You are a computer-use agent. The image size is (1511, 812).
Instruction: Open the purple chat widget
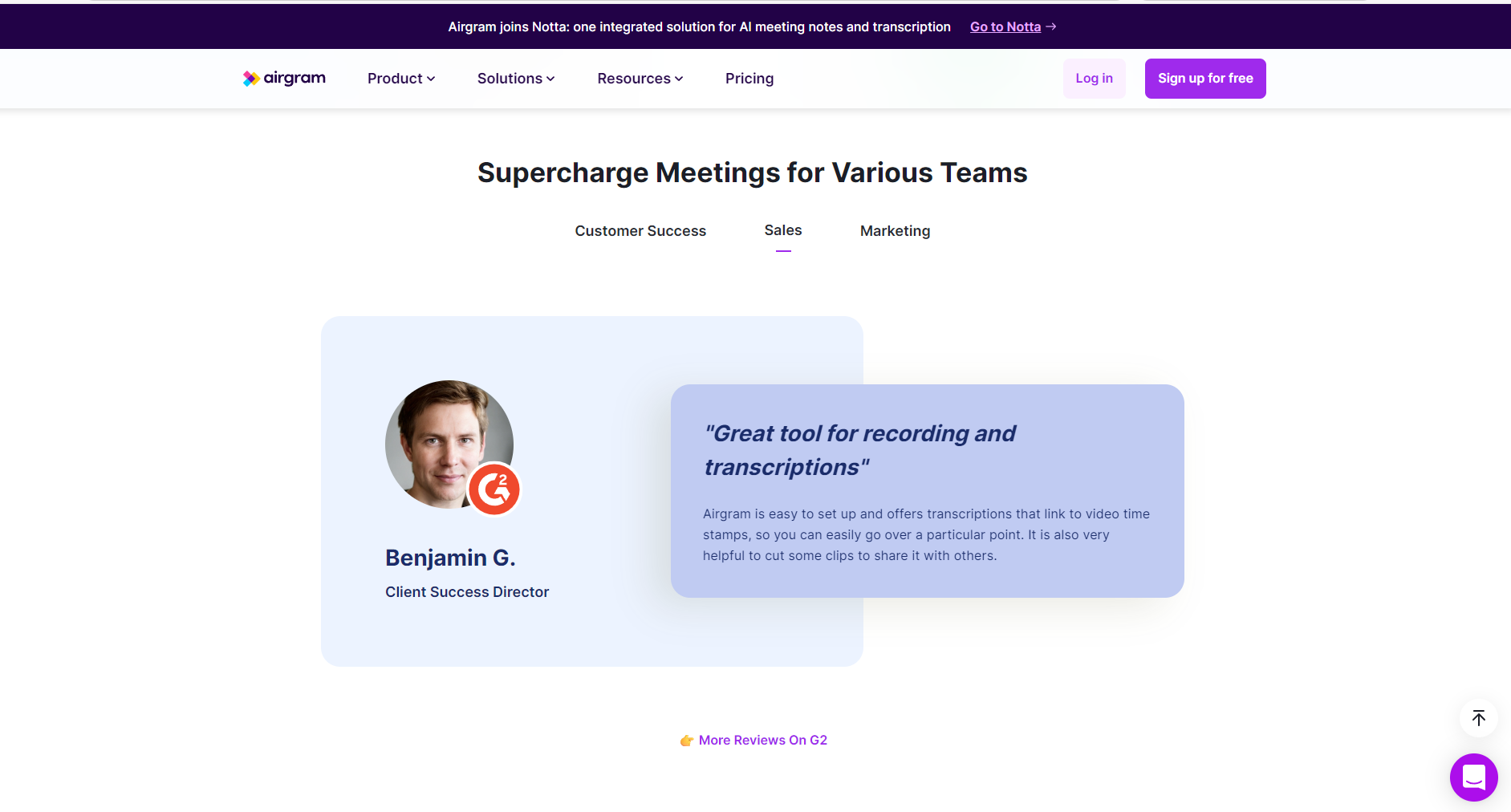[1473, 777]
